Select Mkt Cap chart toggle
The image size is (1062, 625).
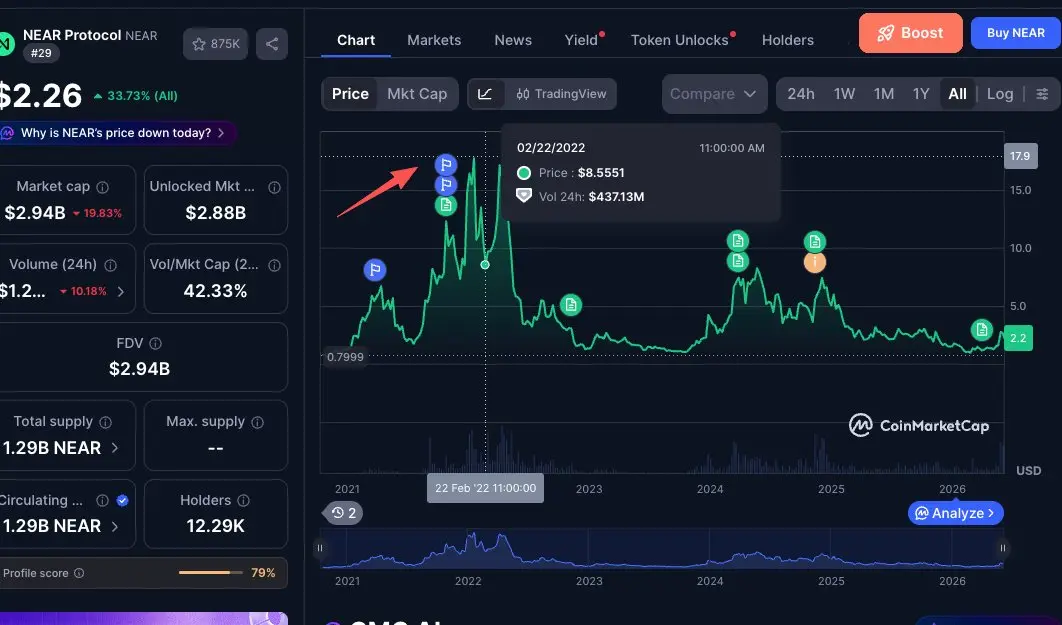[x=417, y=94]
